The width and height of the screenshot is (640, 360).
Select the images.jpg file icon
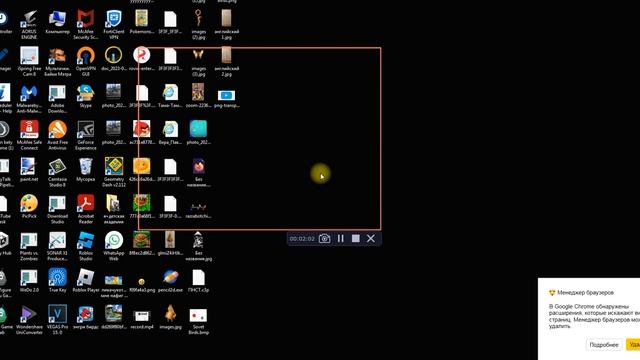(170, 318)
